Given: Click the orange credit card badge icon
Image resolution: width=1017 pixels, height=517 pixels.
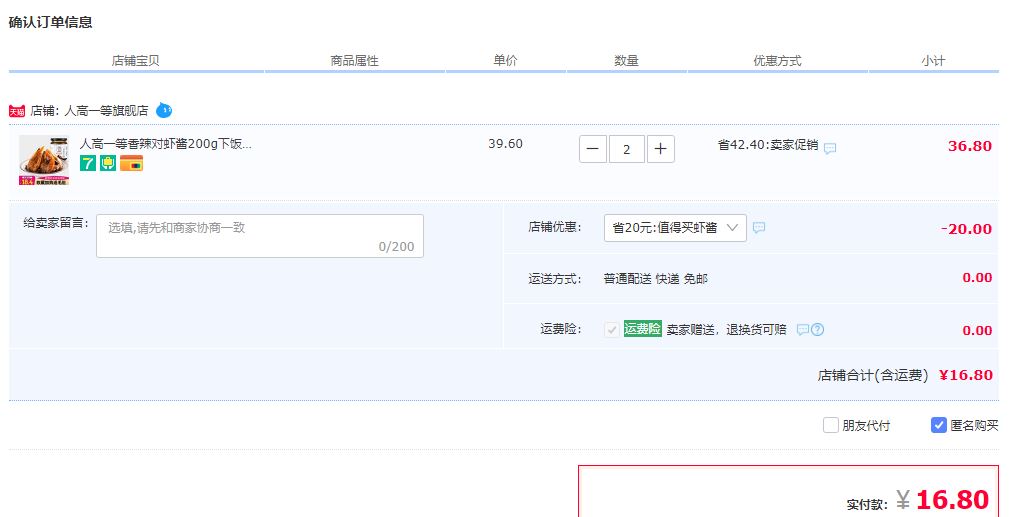Looking at the screenshot, I should (x=132, y=163).
